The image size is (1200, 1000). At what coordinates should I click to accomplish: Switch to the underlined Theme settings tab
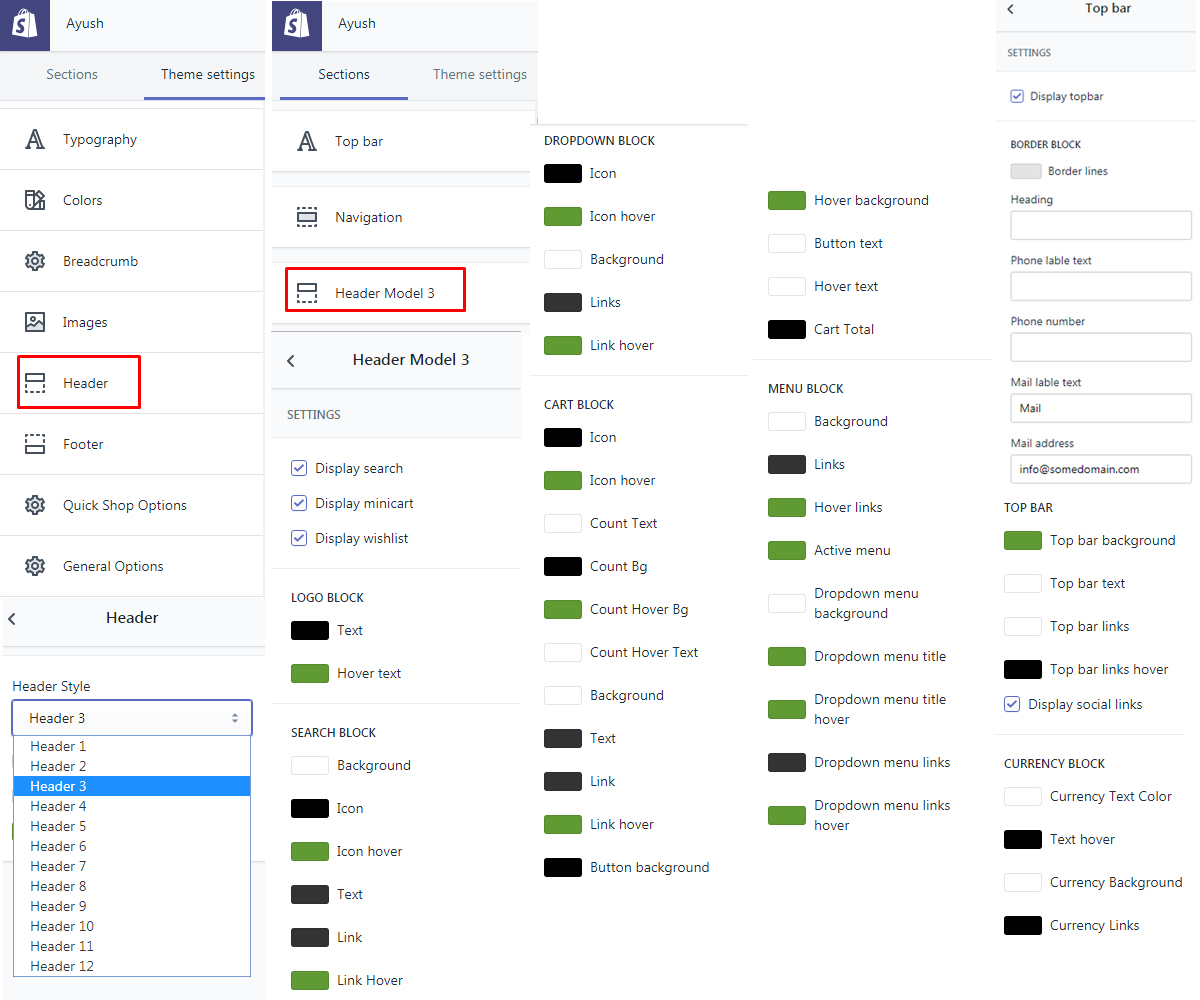tap(208, 74)
